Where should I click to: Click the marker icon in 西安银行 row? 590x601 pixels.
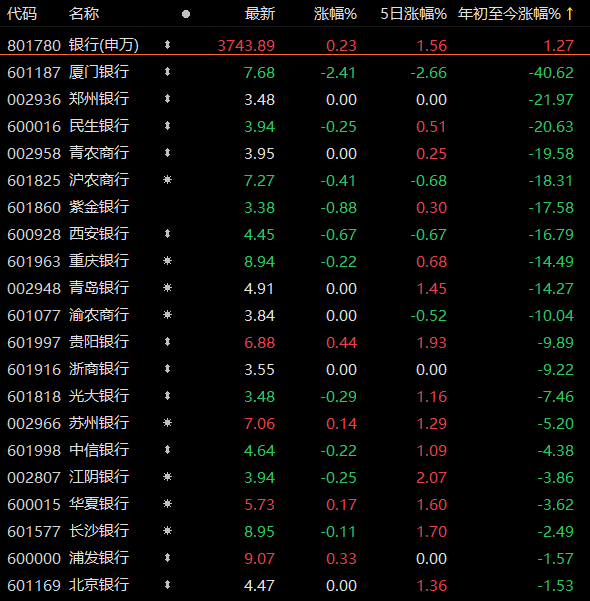167,234
